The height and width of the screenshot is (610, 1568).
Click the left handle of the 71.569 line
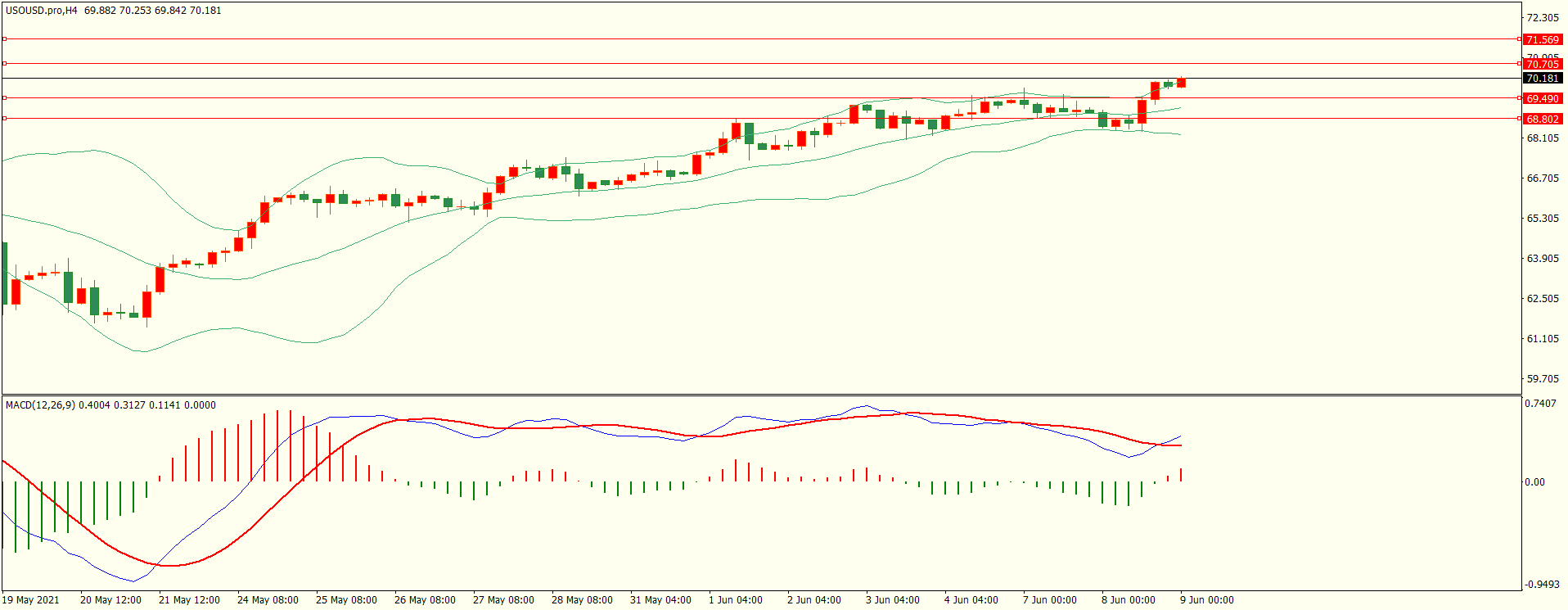click(5, 39)
